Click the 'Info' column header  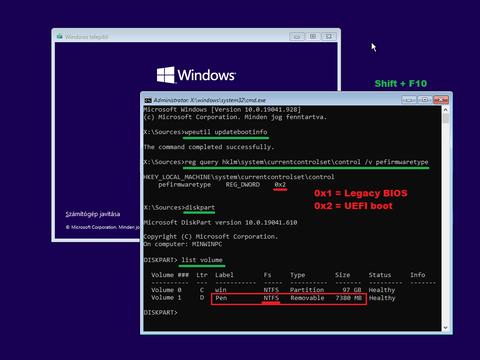pos(418,275)
